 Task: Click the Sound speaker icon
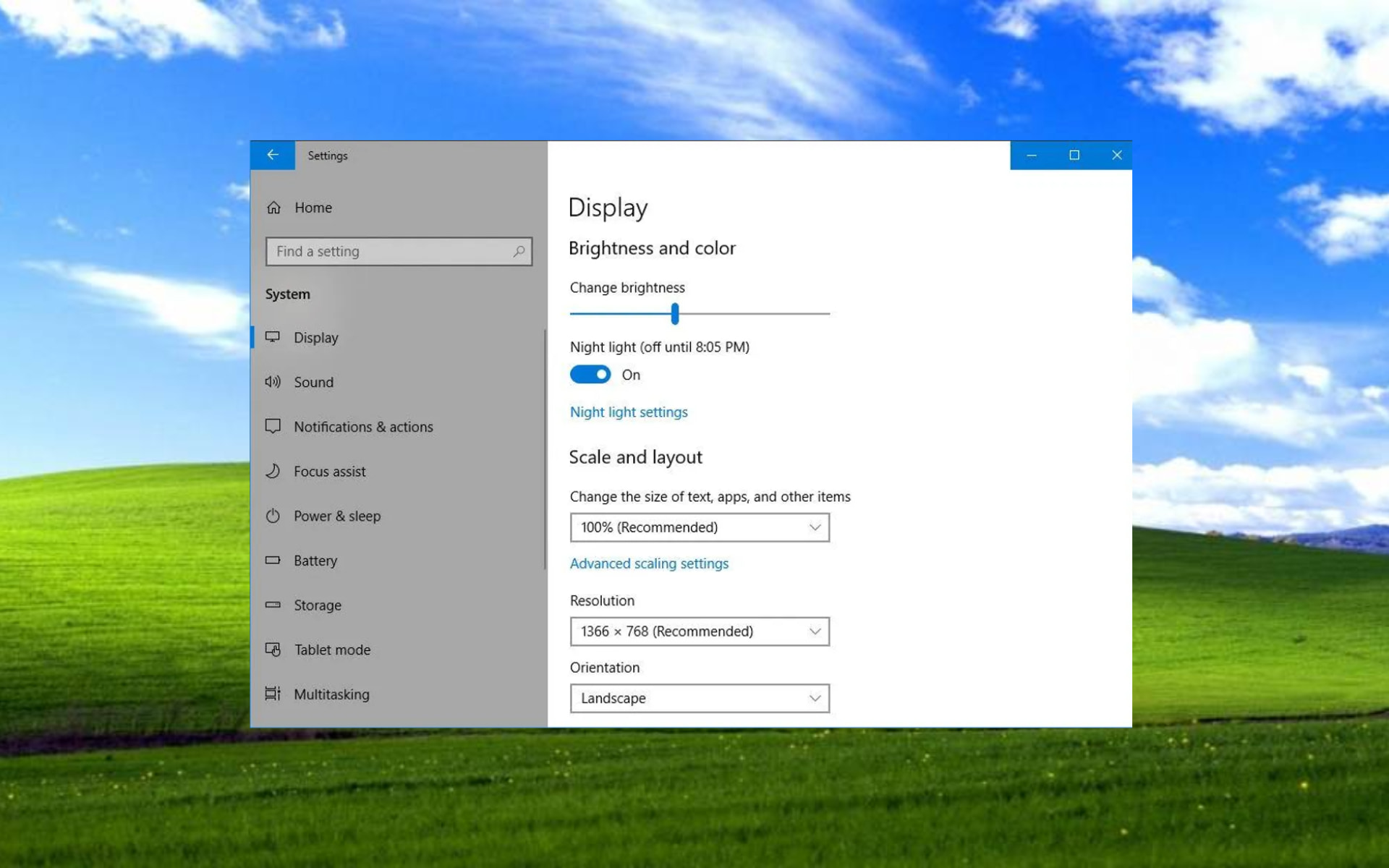point(273,382)
